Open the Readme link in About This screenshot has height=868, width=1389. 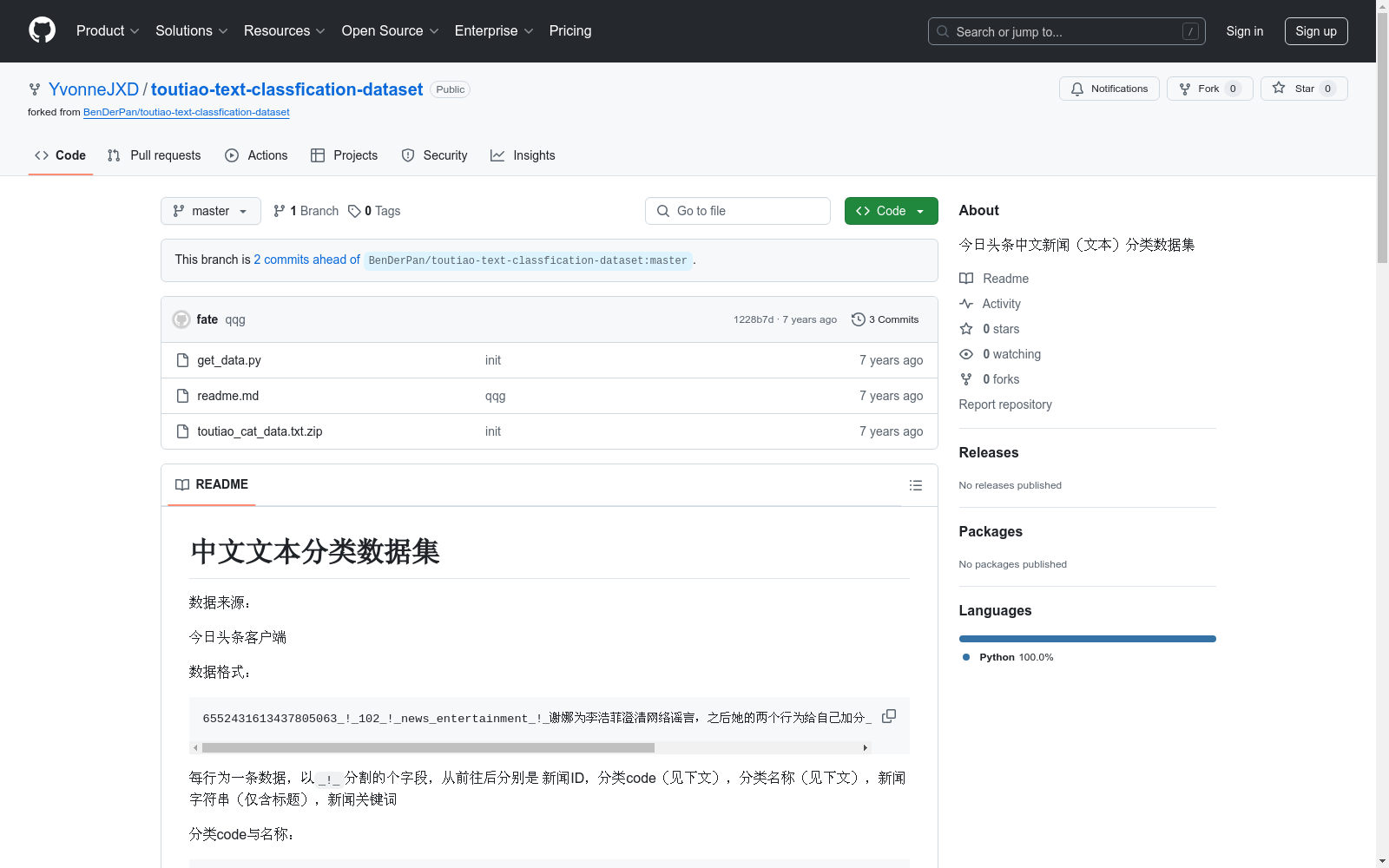[x=994, y=279]
